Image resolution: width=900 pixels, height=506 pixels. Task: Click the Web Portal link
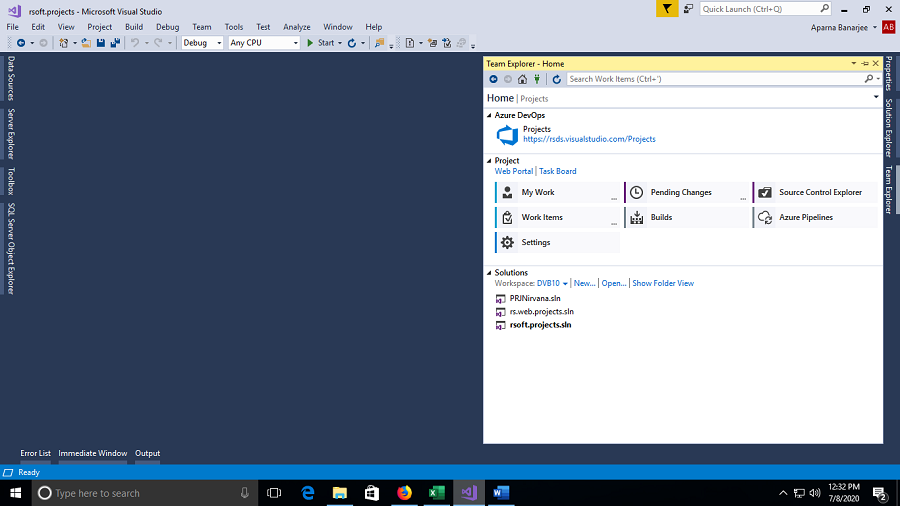(514, 172)
